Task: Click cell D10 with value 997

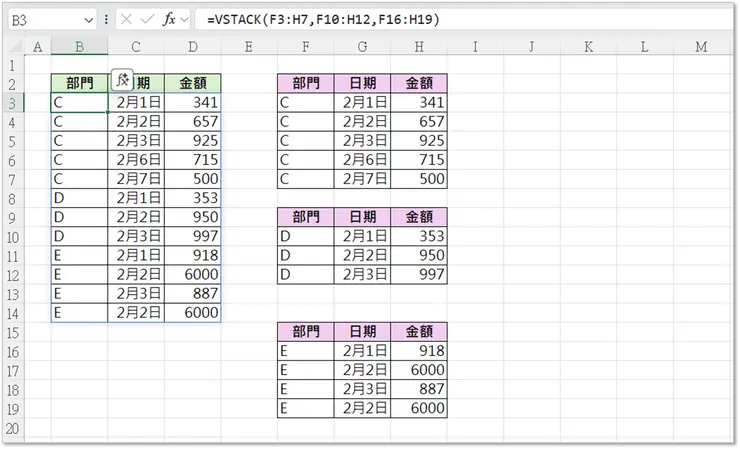Action: (x=193, y=236)
